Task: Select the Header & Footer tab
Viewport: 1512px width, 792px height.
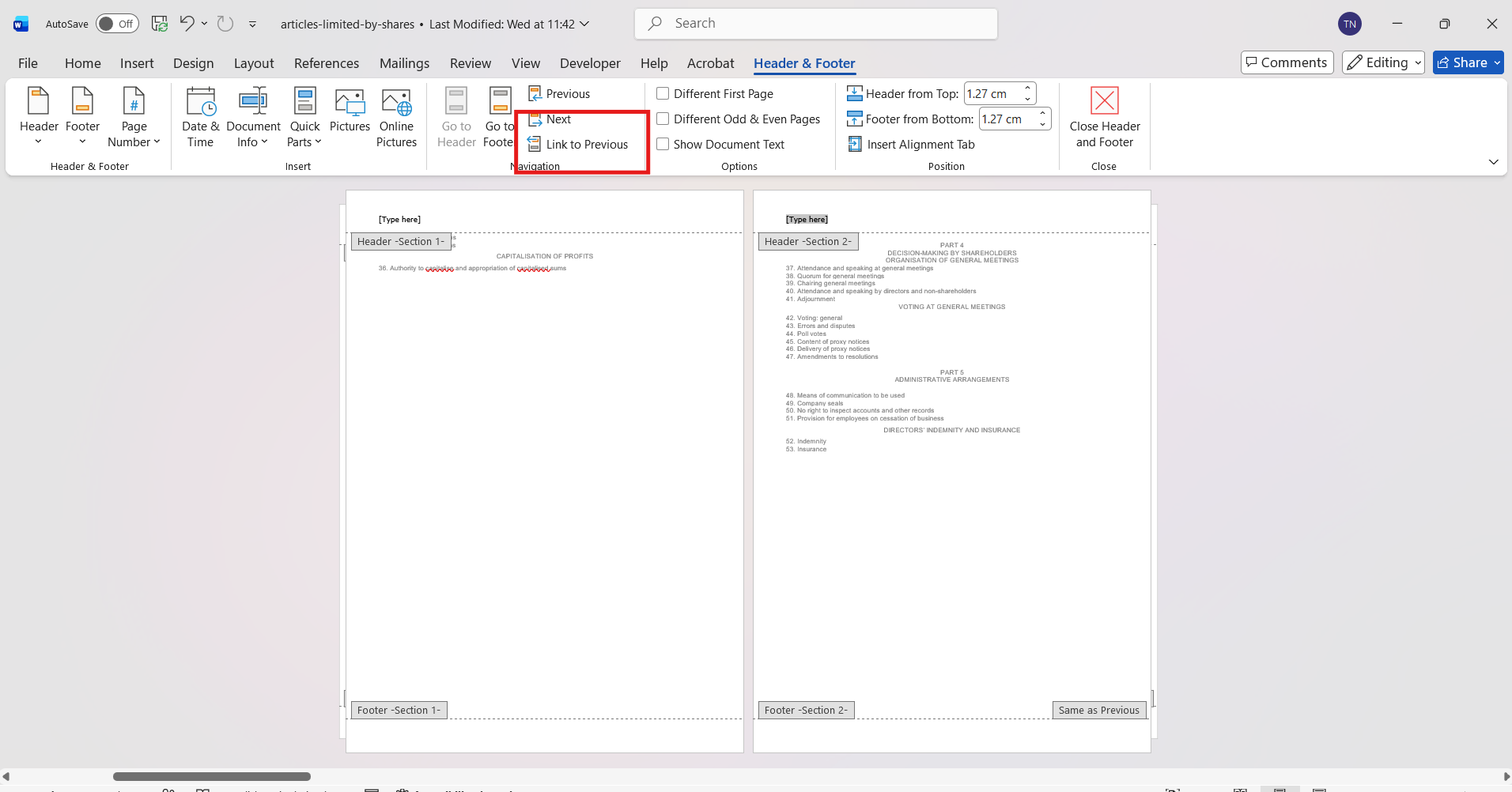Action: [804, 63]
